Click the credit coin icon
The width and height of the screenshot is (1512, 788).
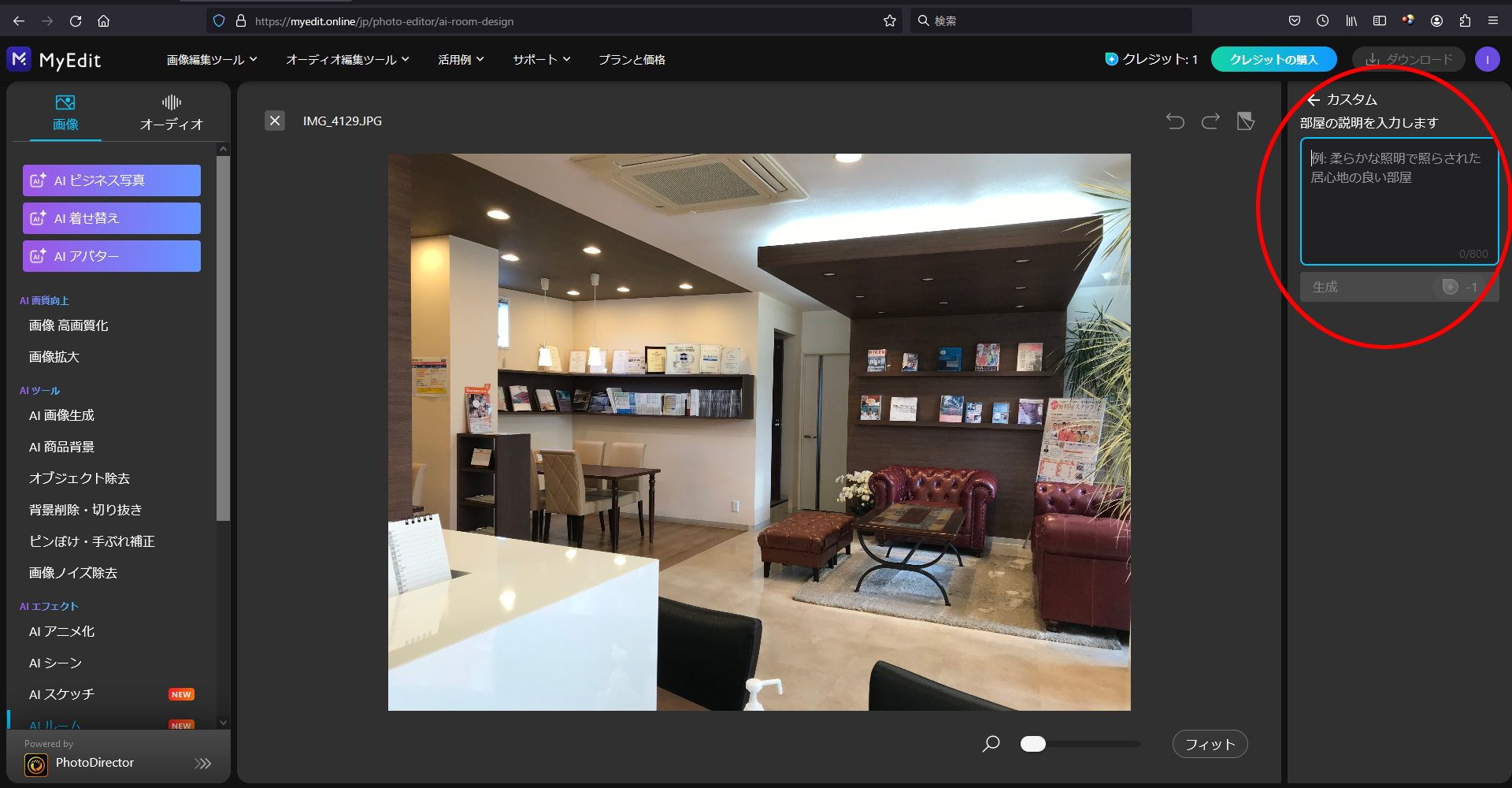point(1111,59)
